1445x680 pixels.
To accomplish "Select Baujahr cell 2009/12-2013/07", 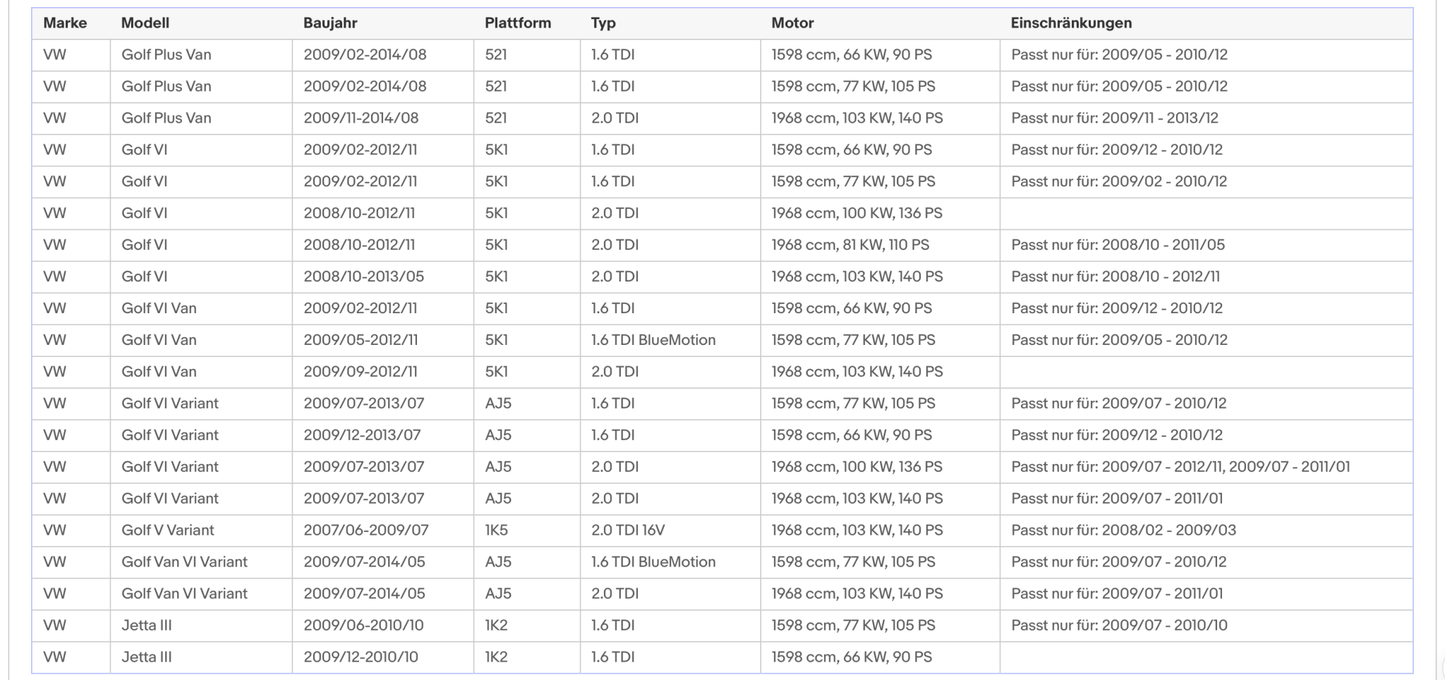I will pyautogui.click(x=363, y=435).
